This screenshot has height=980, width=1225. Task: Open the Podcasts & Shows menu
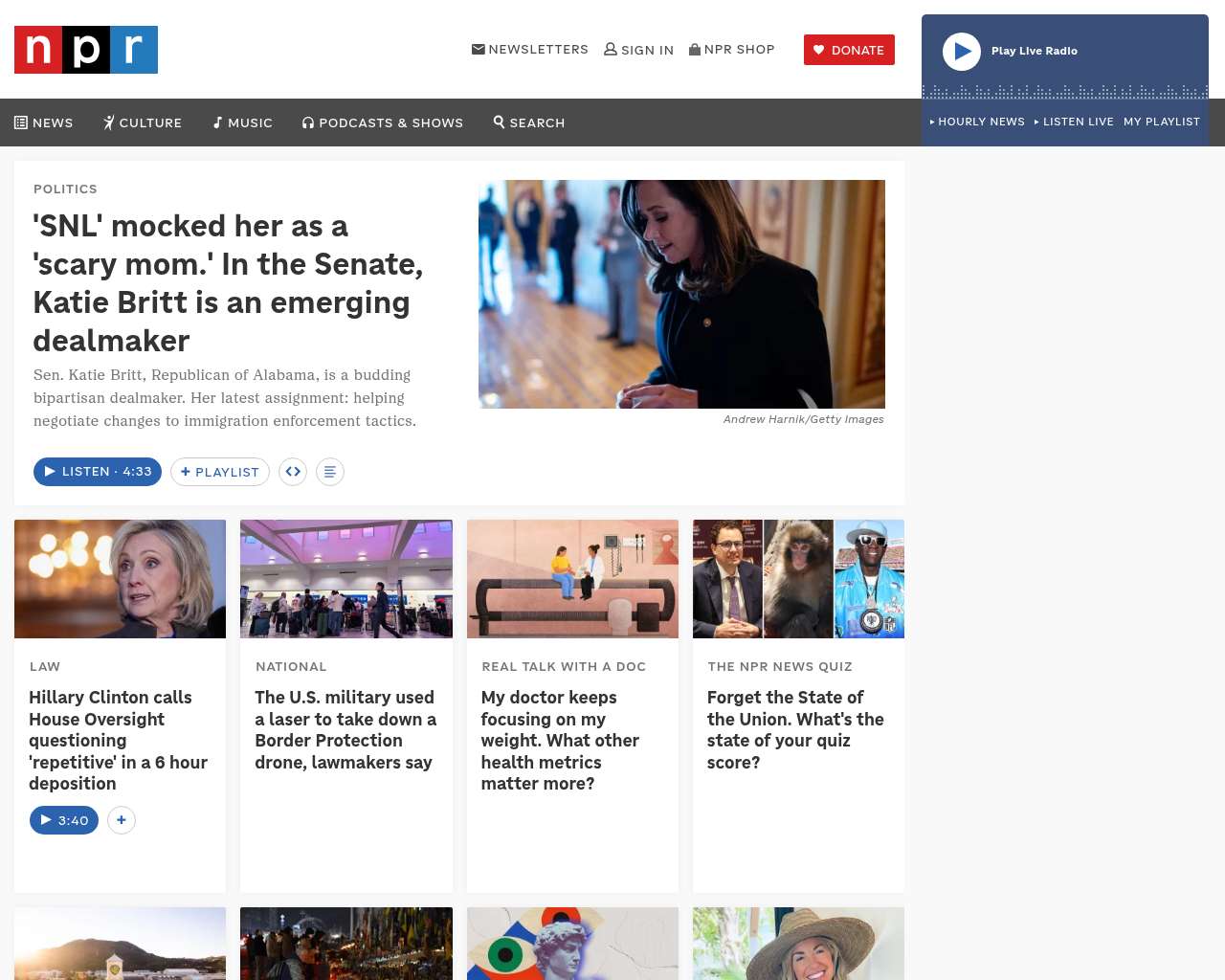point(383,122)
